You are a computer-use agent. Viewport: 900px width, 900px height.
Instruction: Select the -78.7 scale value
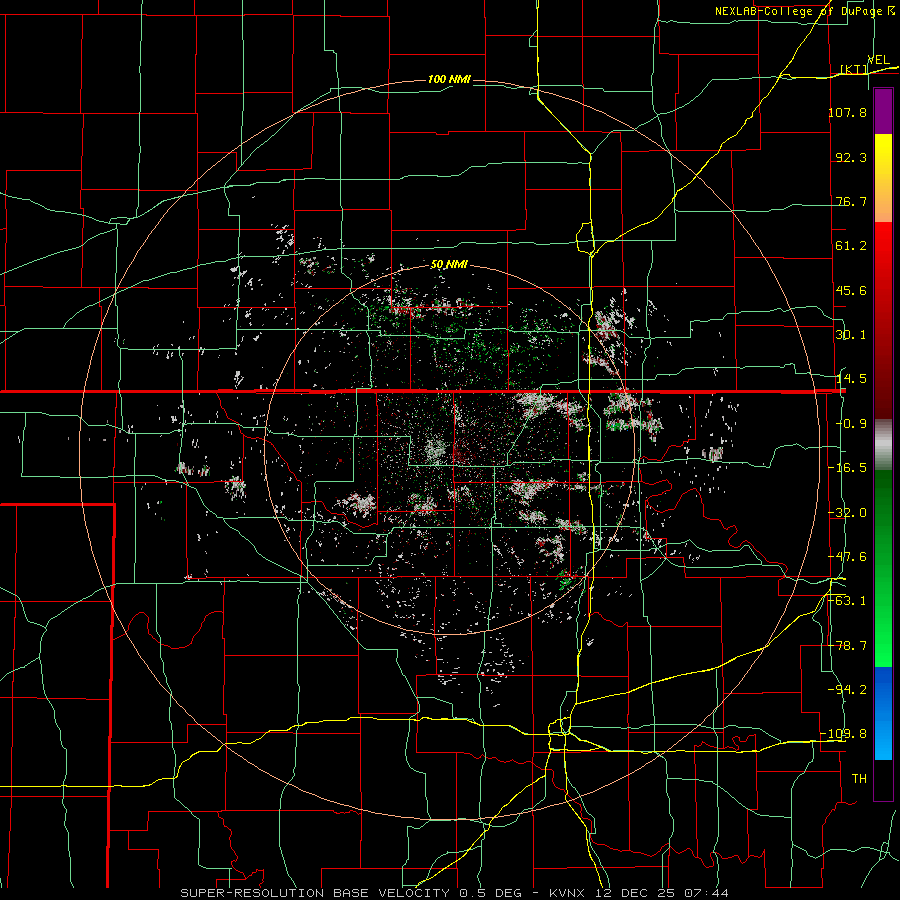click(x=848, y=646)
